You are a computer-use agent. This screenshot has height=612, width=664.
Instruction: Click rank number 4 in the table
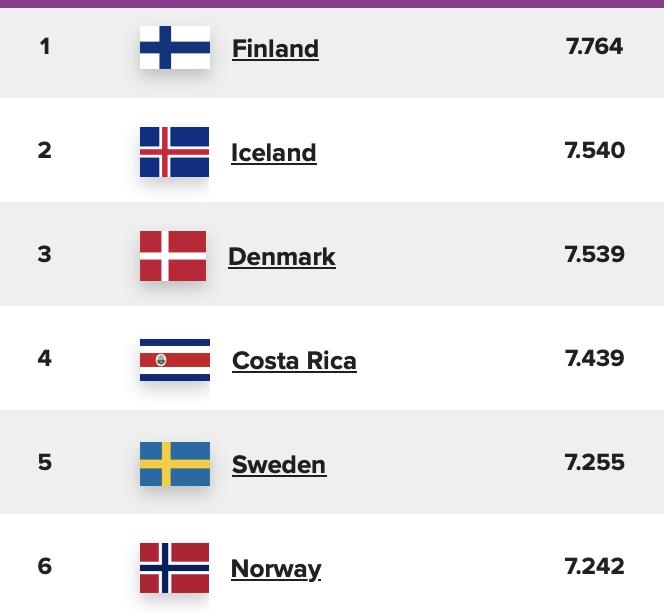click(x=44, y=358)
